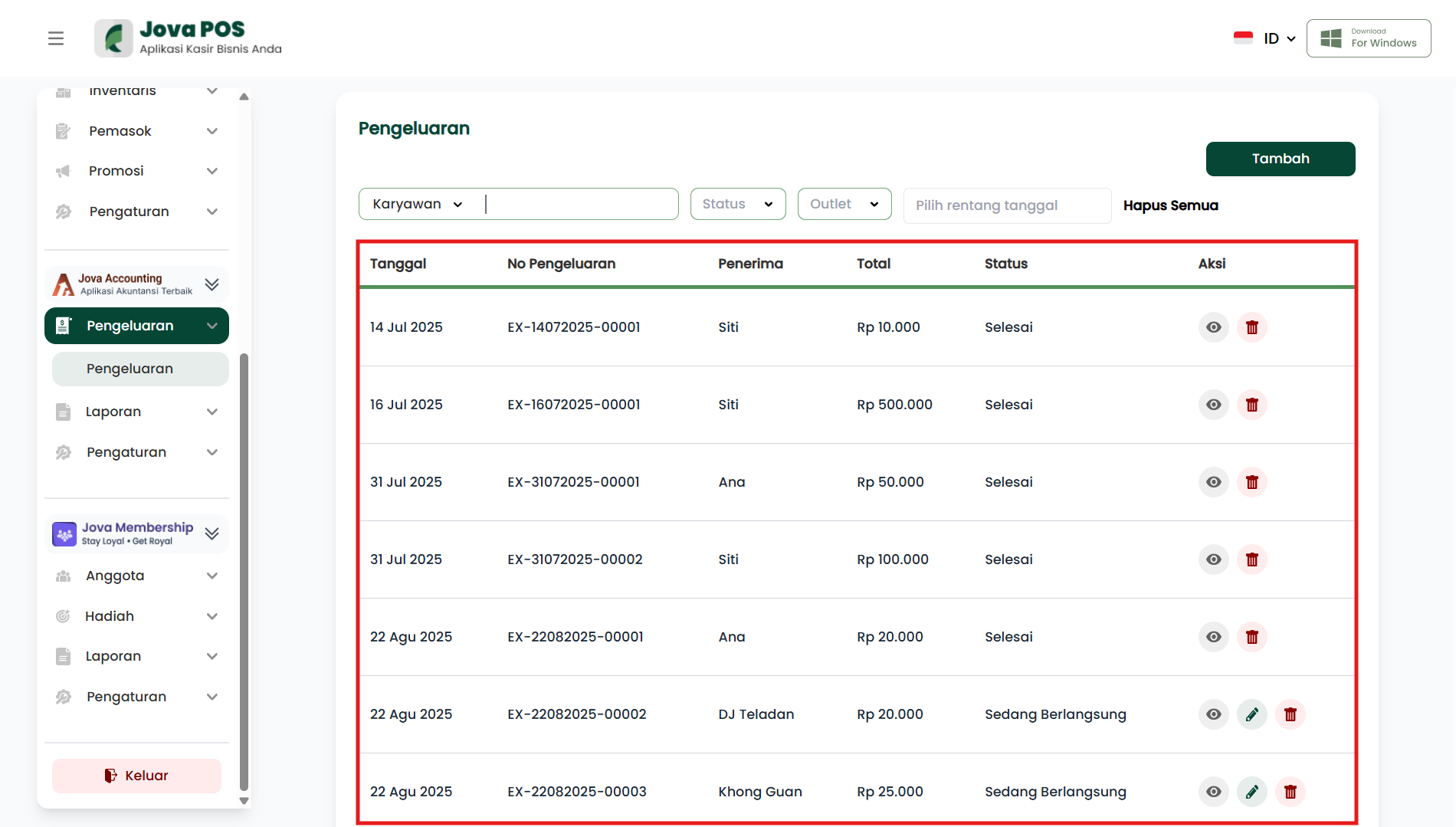Viewport: 1456px width, 827px height.
Task: View details of expense EX-31072025-00001
Action: pyautogui.click(x=1213, y=482)
